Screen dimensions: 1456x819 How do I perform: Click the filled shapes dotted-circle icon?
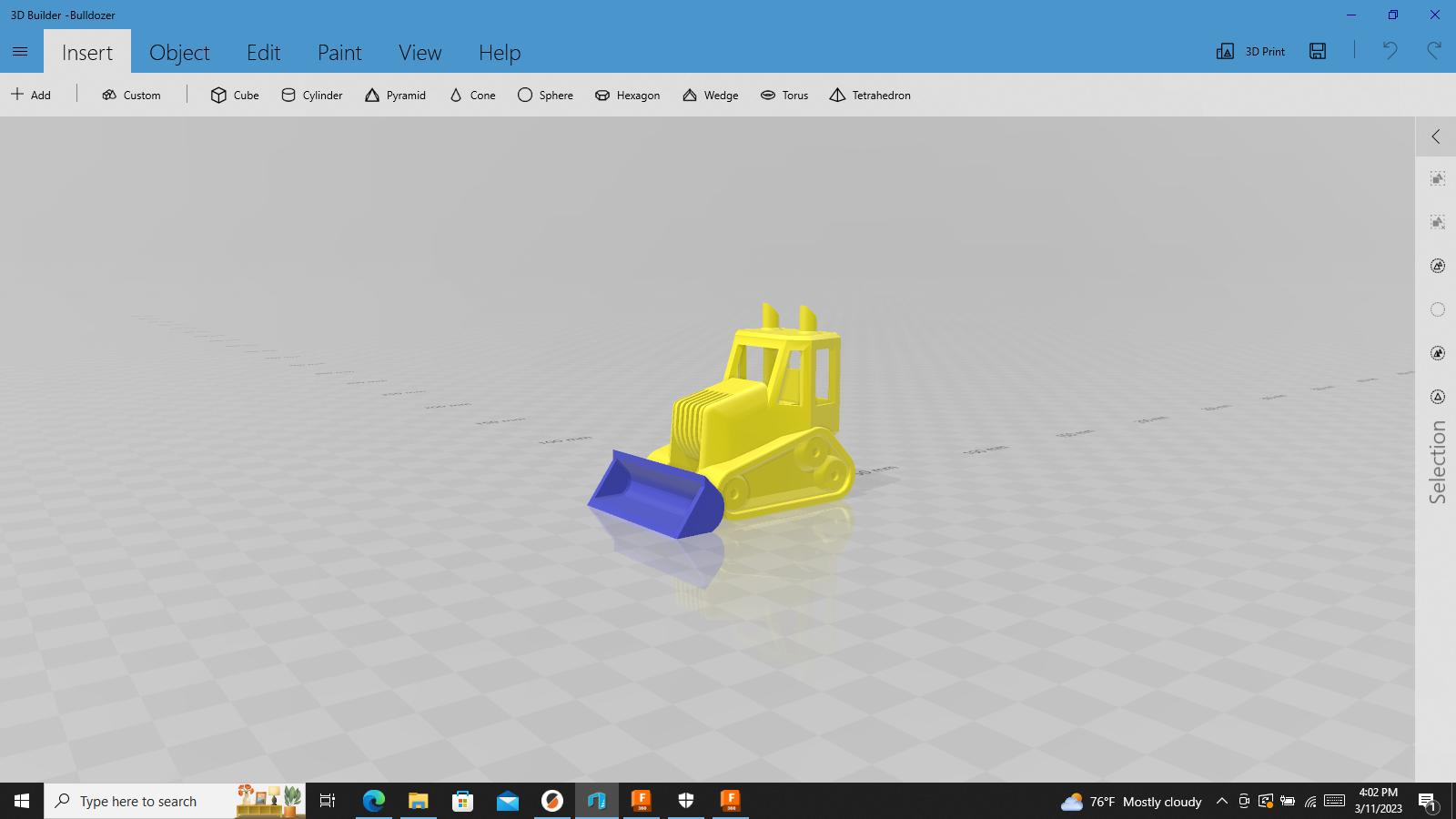tap(1438, 353)
